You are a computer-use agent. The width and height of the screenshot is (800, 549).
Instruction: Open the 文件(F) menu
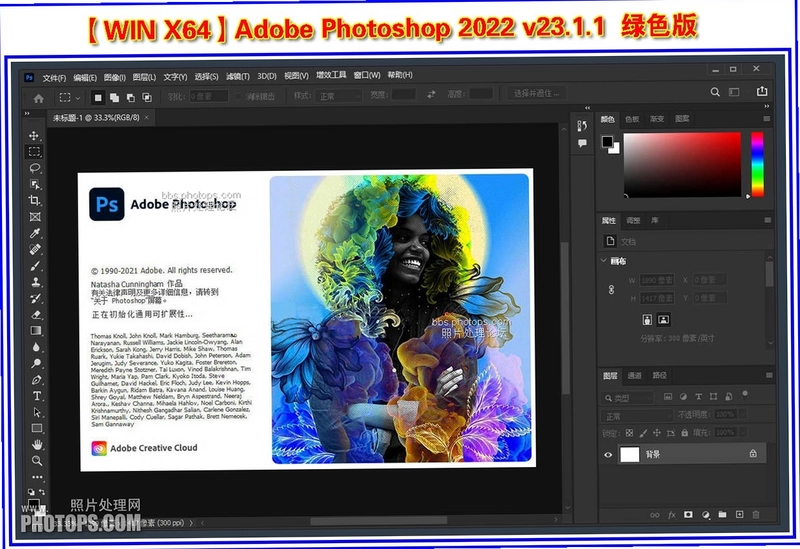[54, 78]
